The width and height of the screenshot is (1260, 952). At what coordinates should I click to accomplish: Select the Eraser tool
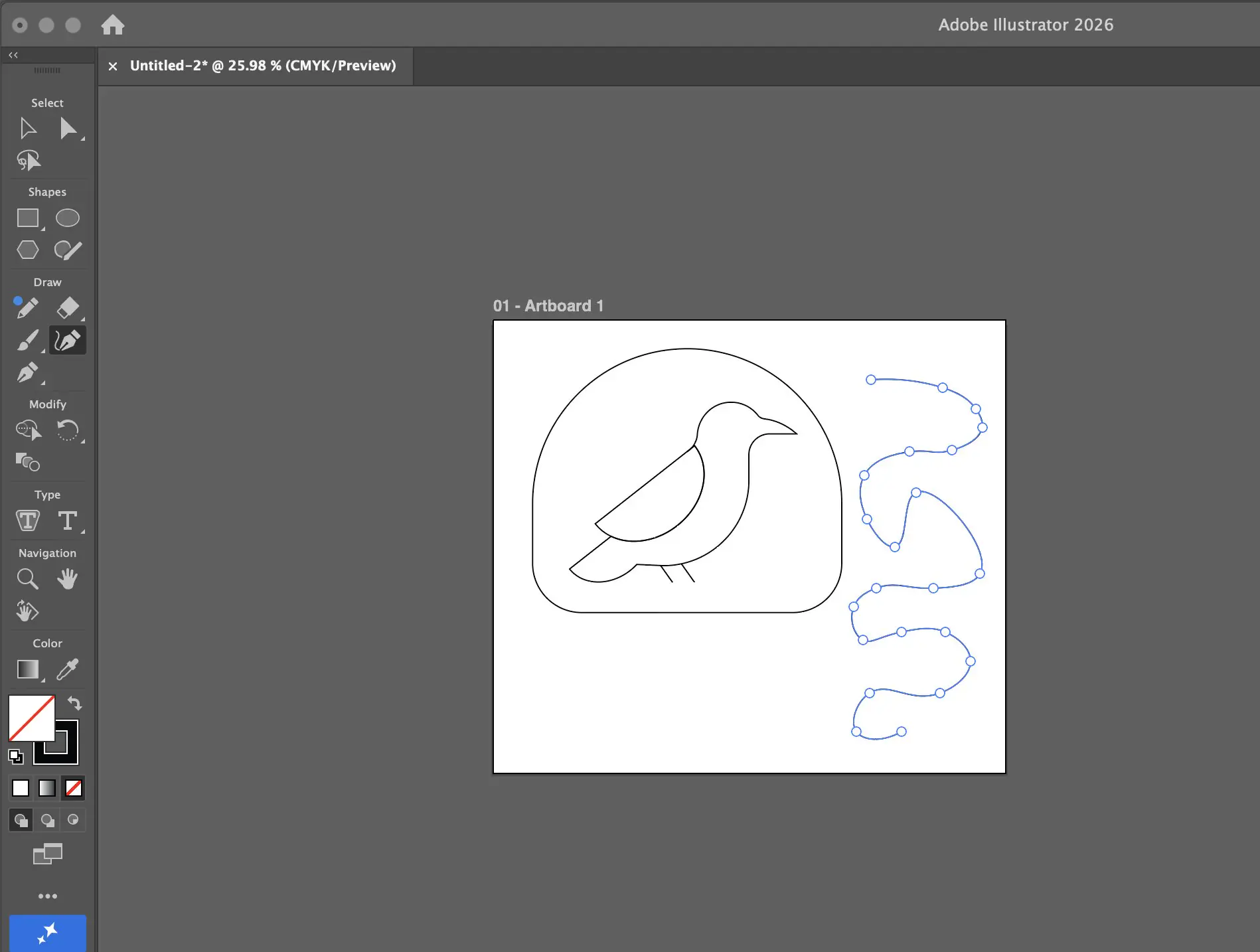pos(67,308)
